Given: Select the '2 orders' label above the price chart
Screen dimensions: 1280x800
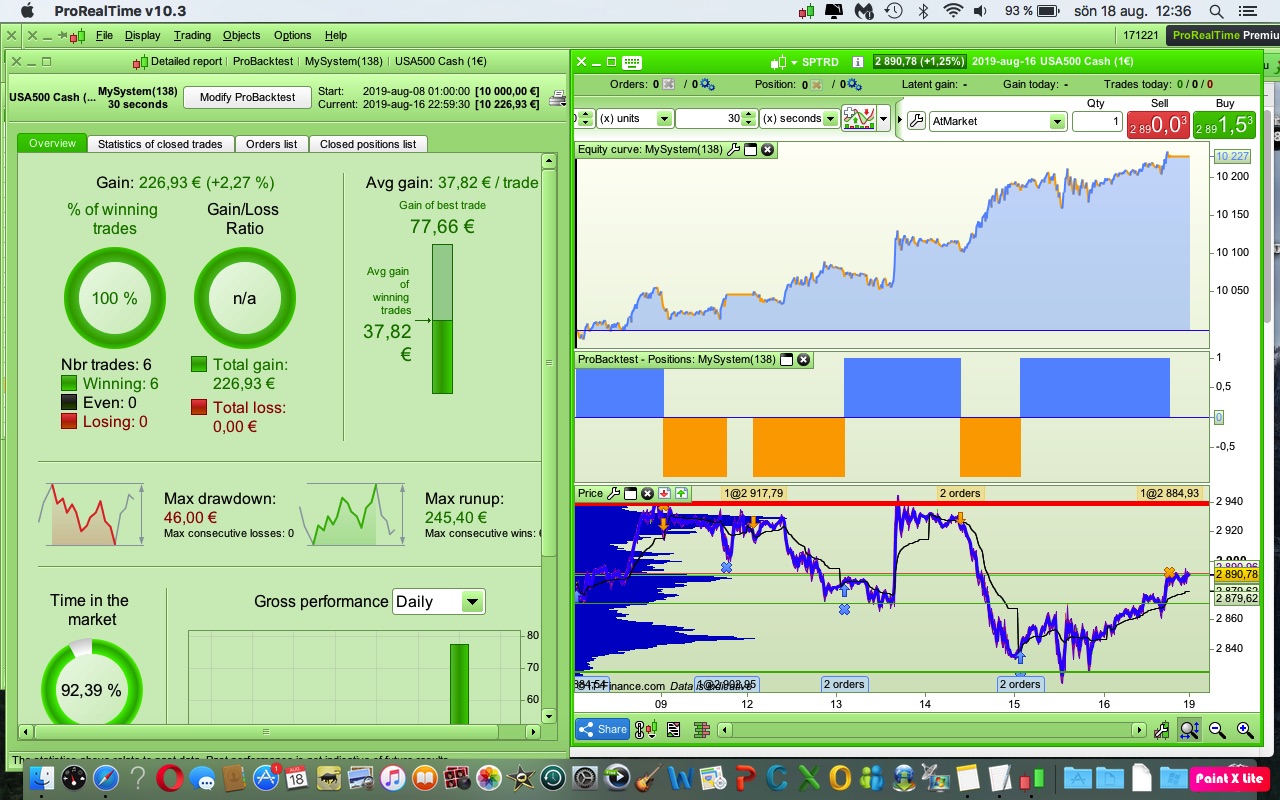Looking at the screenshot, I should click(960, 493).
